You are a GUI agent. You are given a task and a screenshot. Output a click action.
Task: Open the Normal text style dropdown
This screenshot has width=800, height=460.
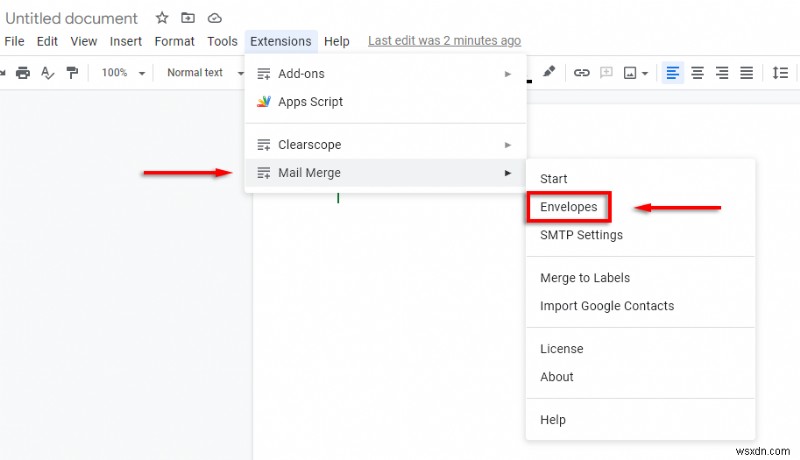203,73
